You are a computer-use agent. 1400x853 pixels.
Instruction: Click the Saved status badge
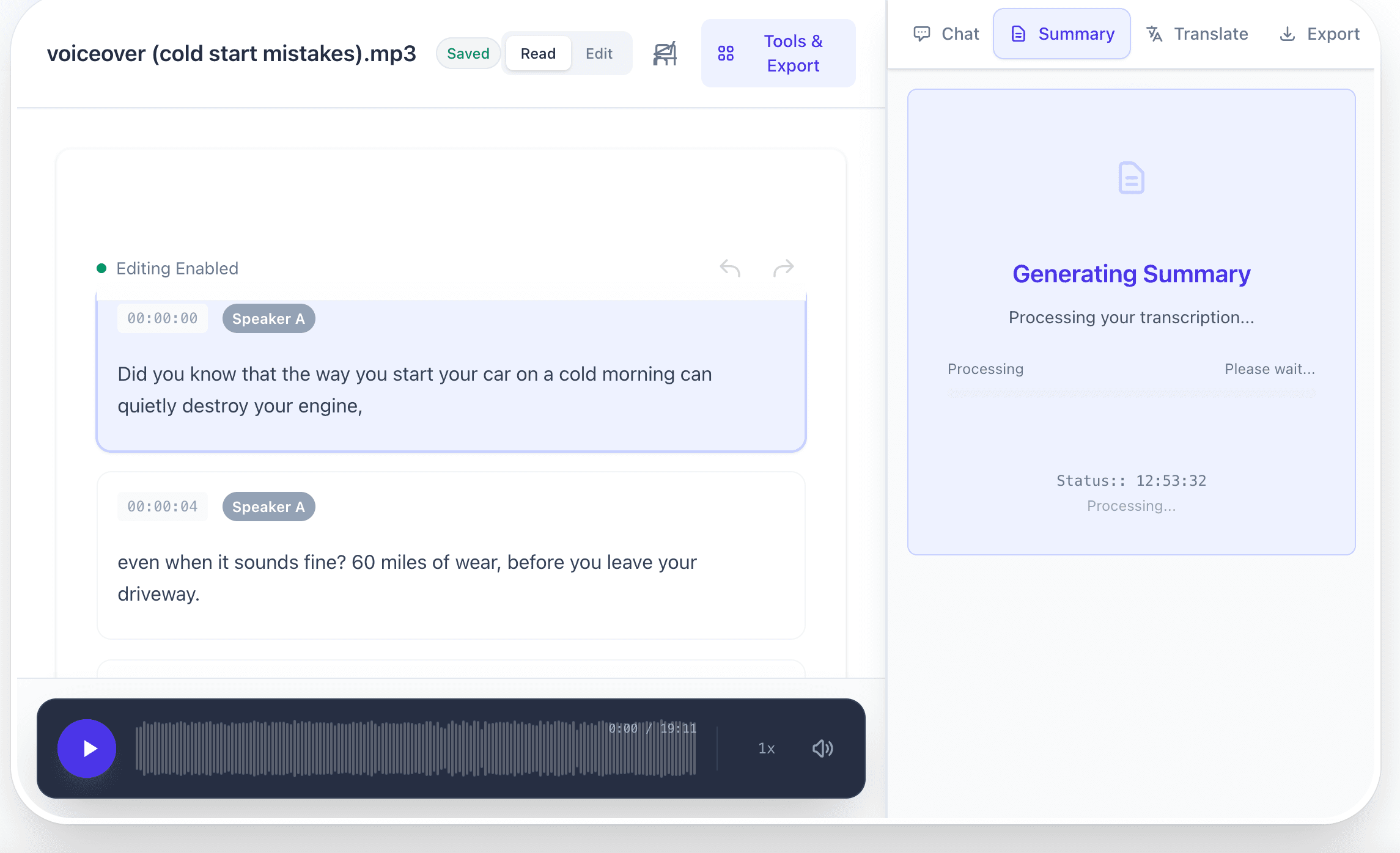[x=468, y=53]
